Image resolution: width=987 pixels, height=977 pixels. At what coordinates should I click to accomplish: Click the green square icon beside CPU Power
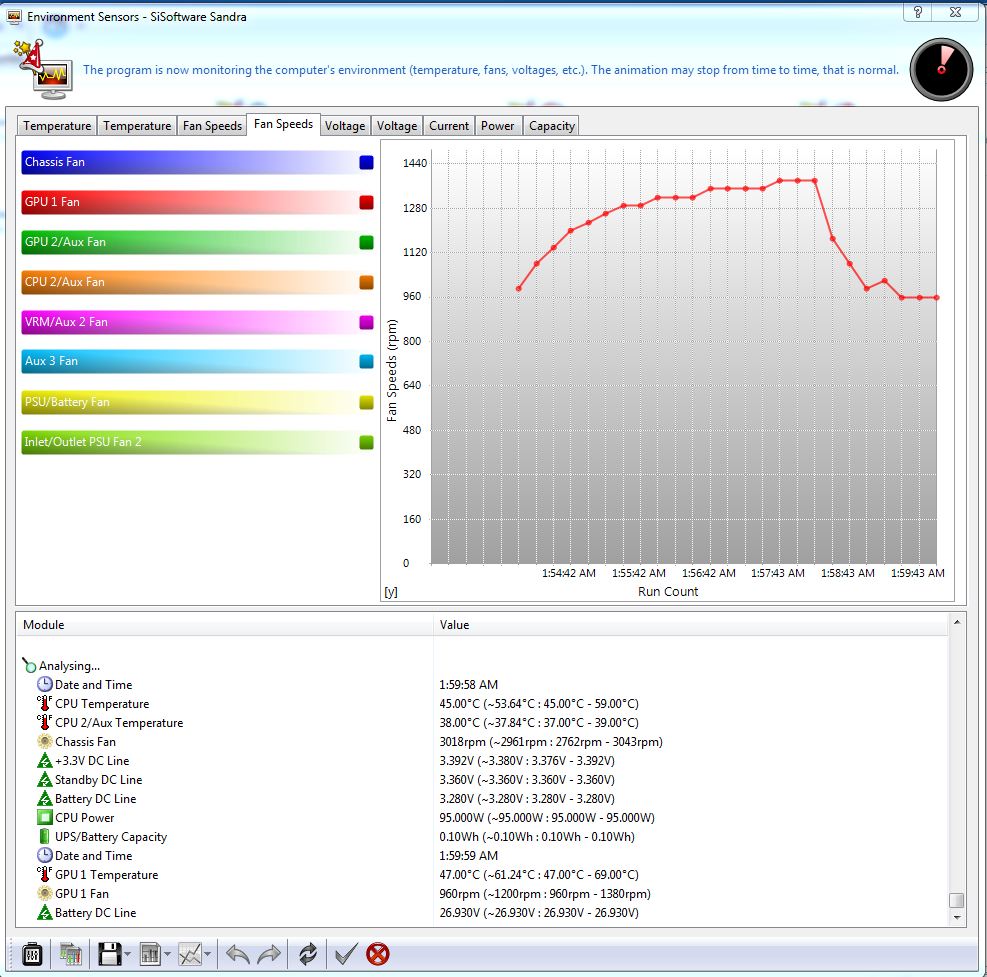(x=44, y=817)
